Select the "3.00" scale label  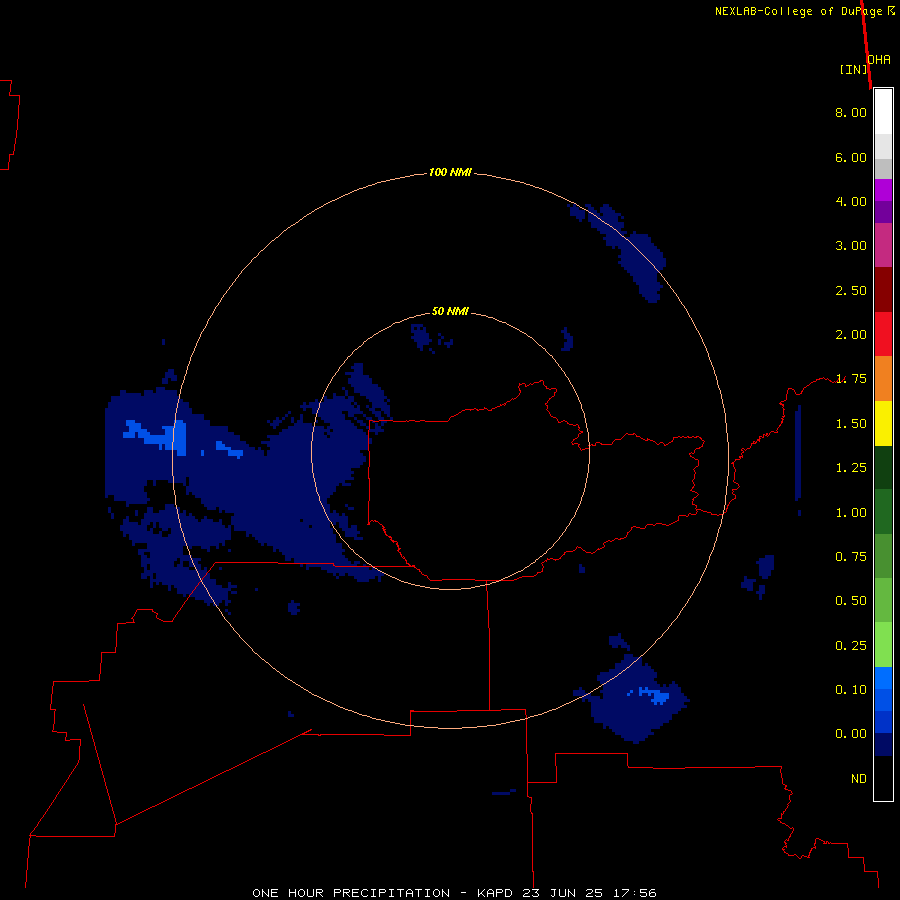point(851,246)
